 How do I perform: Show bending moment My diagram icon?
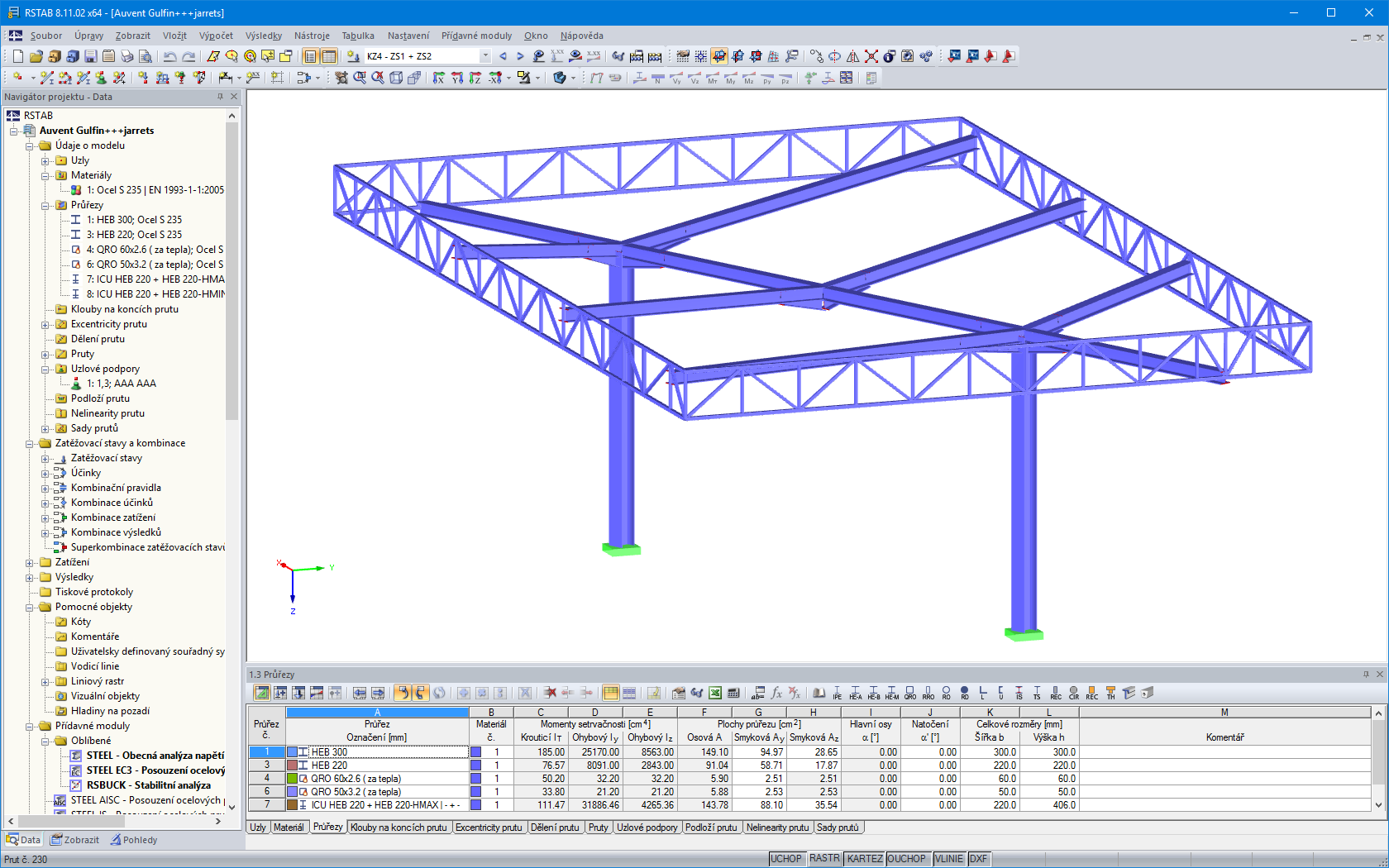click(x=731, y=78)
